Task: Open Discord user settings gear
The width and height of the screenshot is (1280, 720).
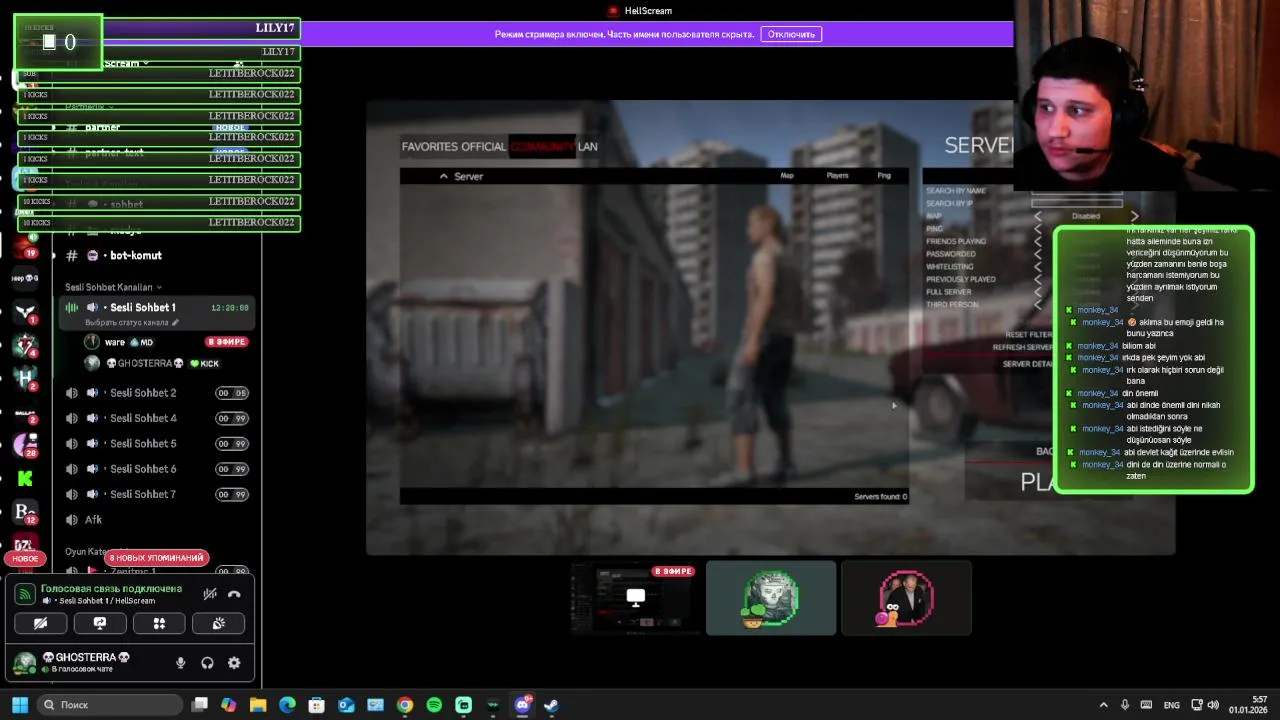Action: pos(234,663)
